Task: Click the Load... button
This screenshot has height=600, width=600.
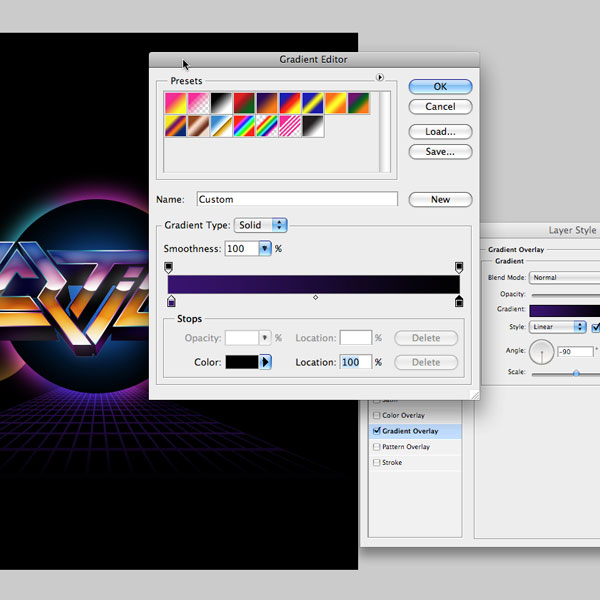Action: pyautogui.click(x=440, y=132)
